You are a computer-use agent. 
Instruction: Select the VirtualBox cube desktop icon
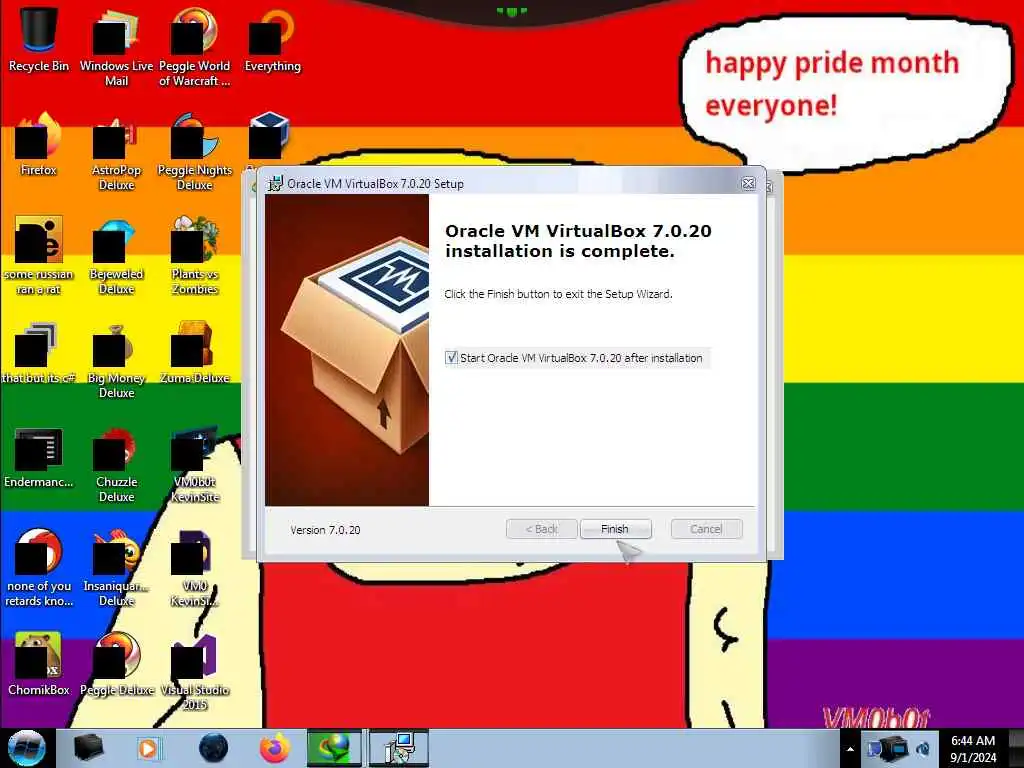point(269,136)
